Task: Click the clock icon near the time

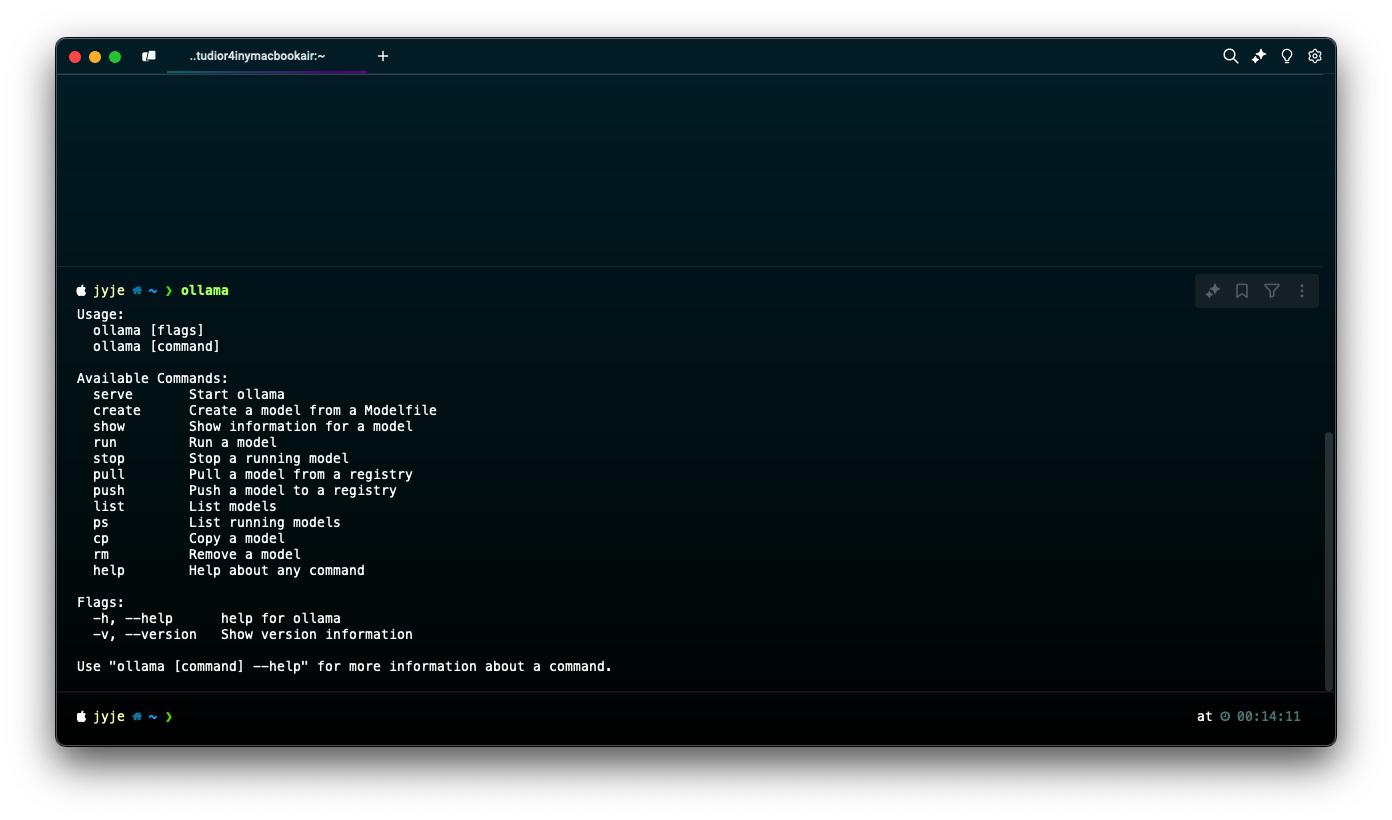Action: click(x=1225, y=716)
